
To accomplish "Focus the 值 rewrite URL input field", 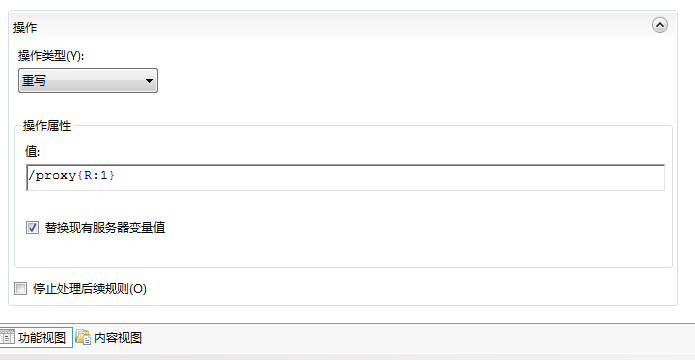I will click(x=345, y=177).
